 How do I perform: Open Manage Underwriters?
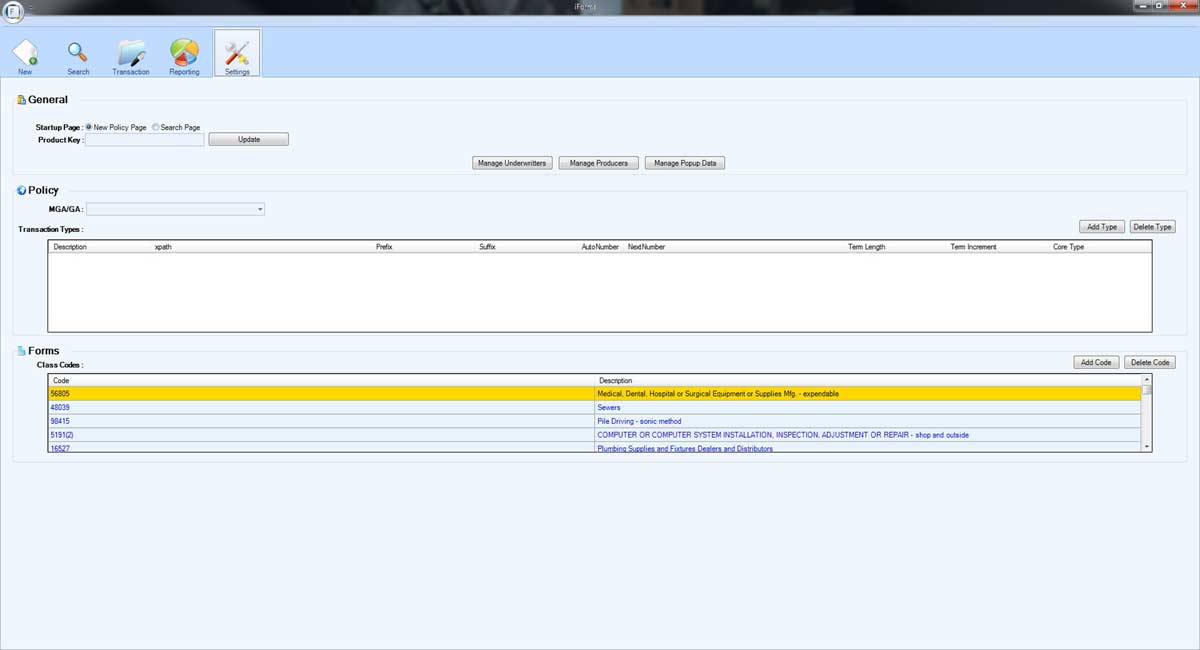(512, 163)
